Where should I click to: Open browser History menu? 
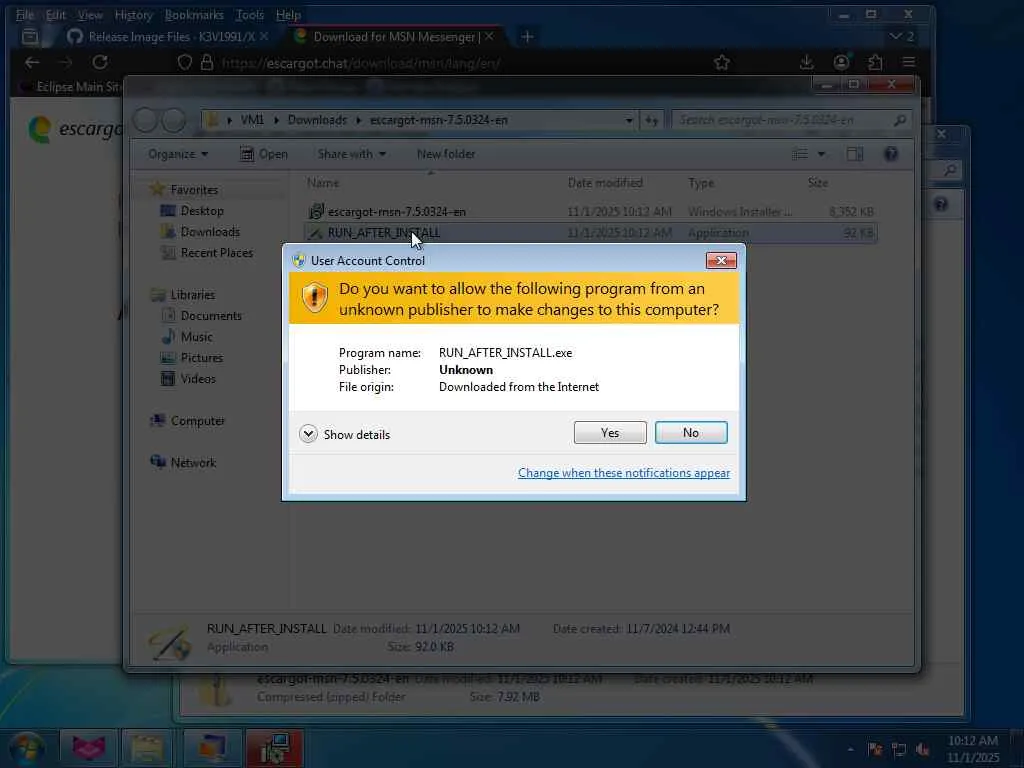(133, 14)
